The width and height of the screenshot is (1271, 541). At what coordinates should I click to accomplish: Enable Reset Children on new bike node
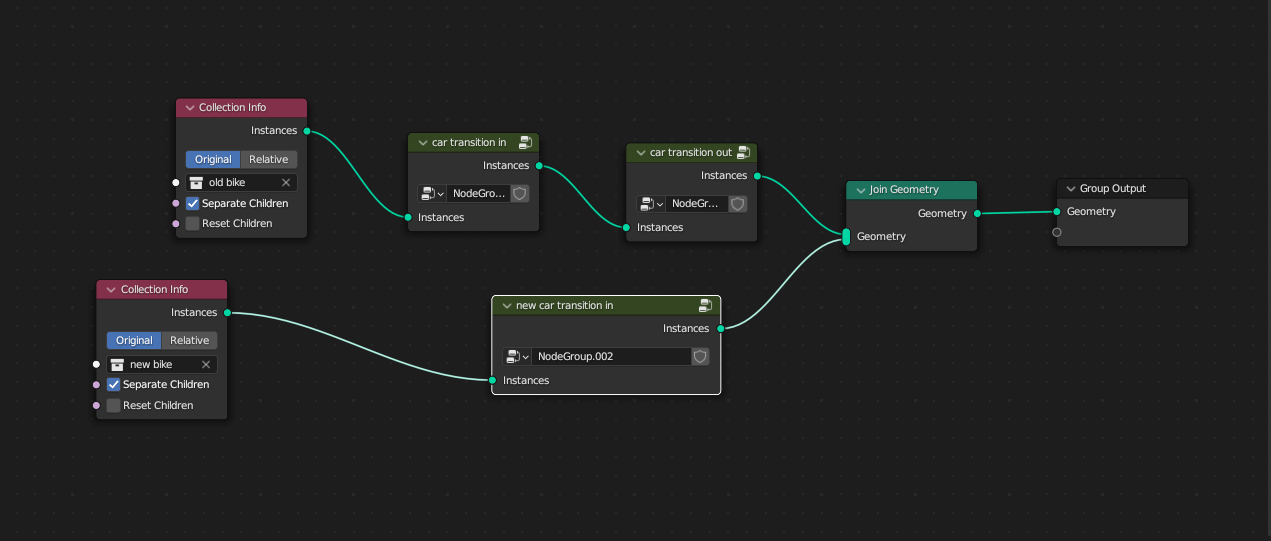point(114,405)
